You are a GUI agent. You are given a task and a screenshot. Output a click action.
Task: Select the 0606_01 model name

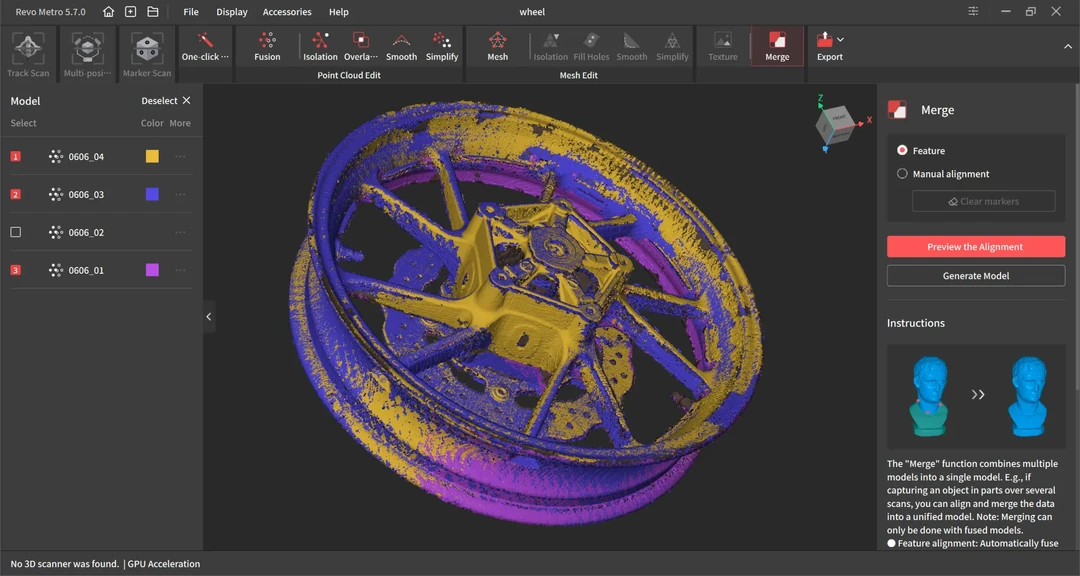(x=86, y=271)
